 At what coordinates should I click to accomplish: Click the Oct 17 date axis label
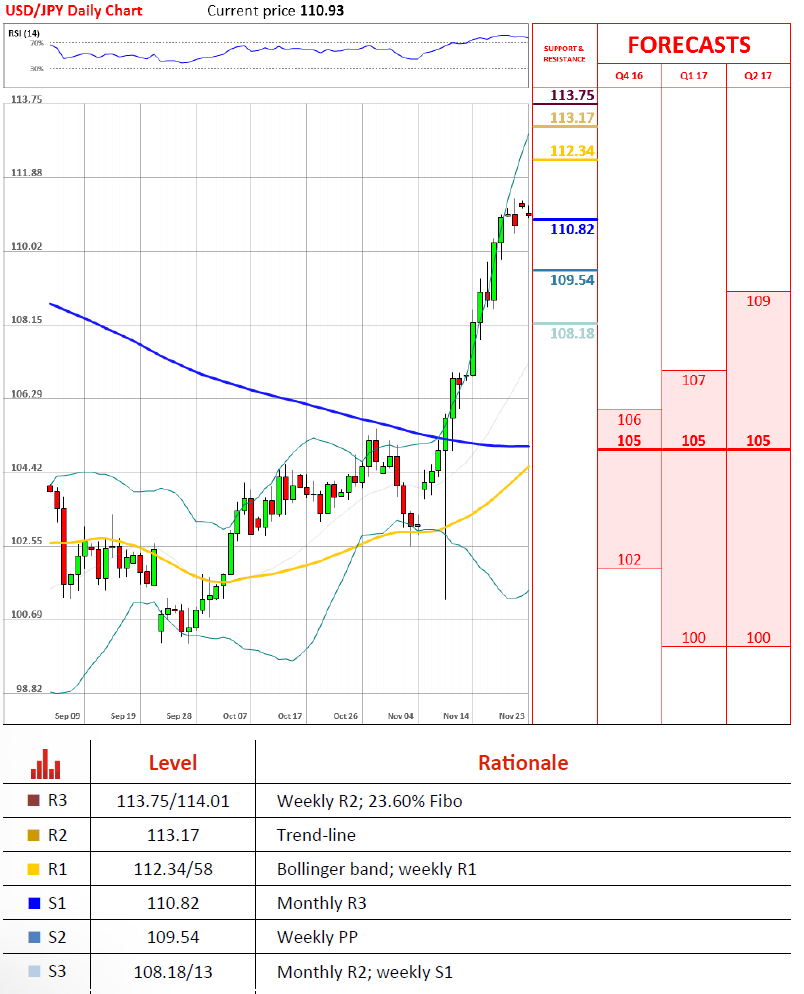point(290,716)
